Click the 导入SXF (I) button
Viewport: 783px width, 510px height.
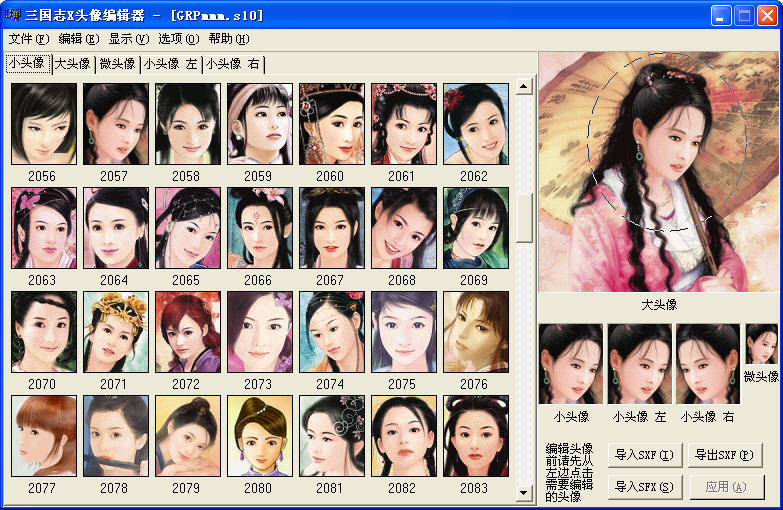pyautogui.click(x=645, y=455)
